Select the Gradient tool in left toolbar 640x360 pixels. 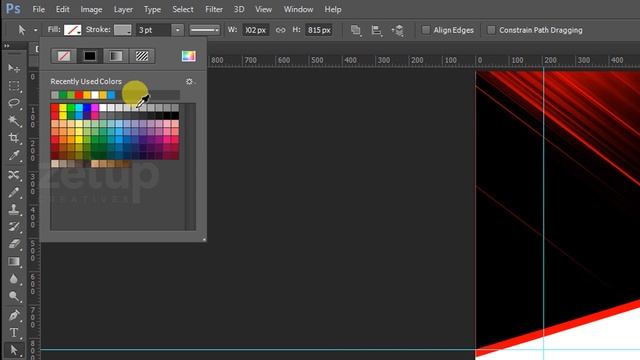click(x=14, y=261)
